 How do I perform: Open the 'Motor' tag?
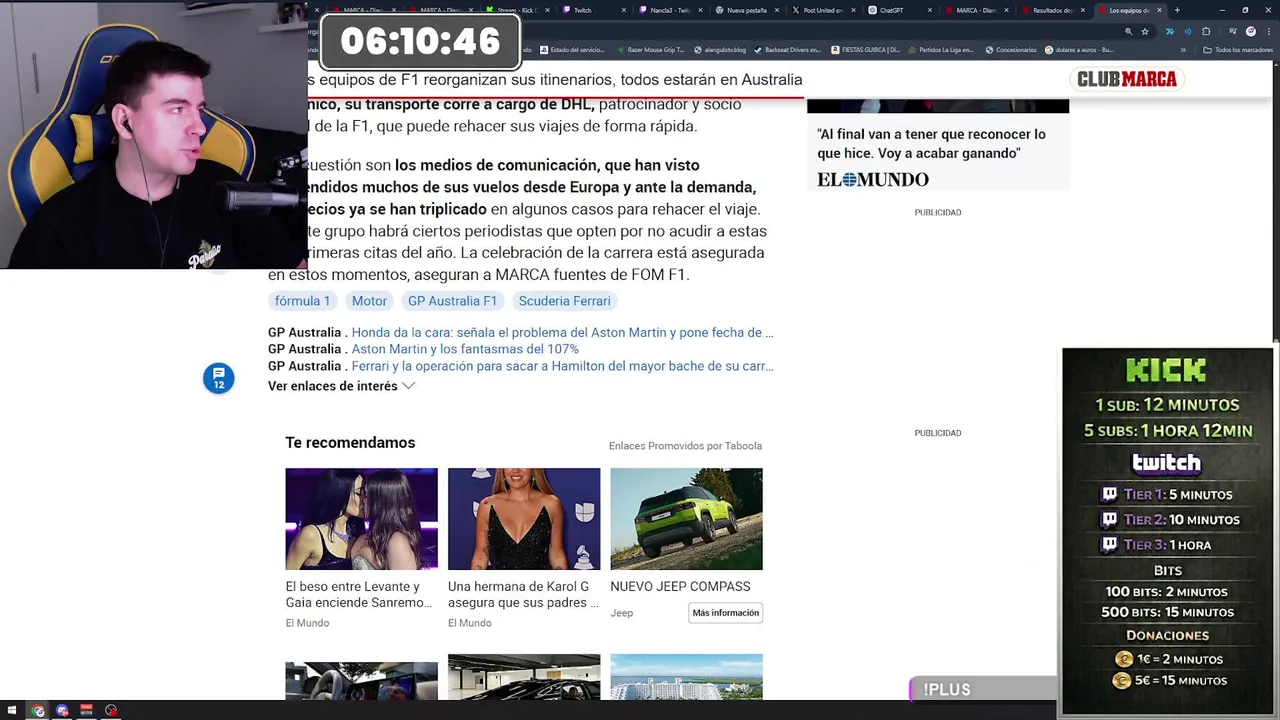(369, 301)
